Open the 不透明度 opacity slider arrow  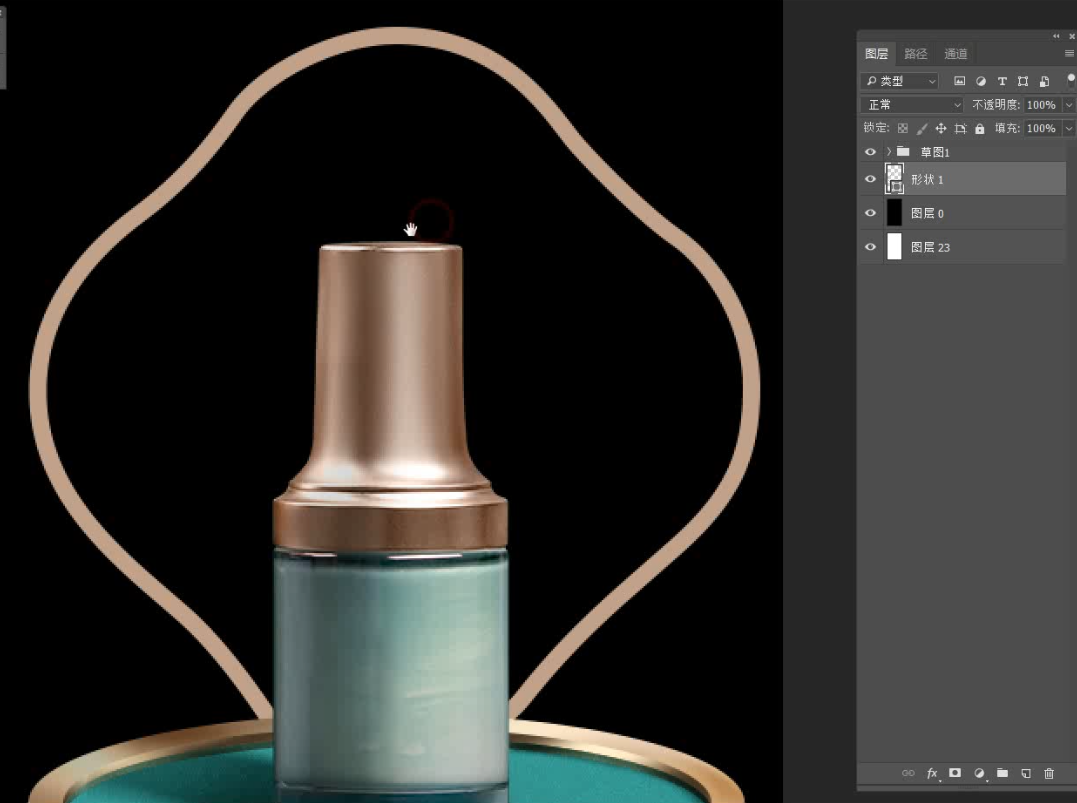coord(1068,105)
